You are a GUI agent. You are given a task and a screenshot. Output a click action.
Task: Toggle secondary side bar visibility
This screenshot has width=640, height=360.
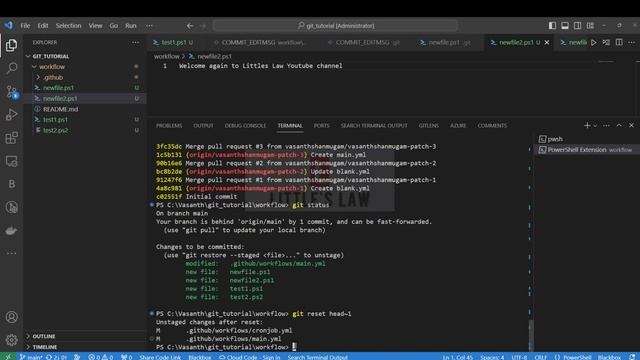pos(578,26)
